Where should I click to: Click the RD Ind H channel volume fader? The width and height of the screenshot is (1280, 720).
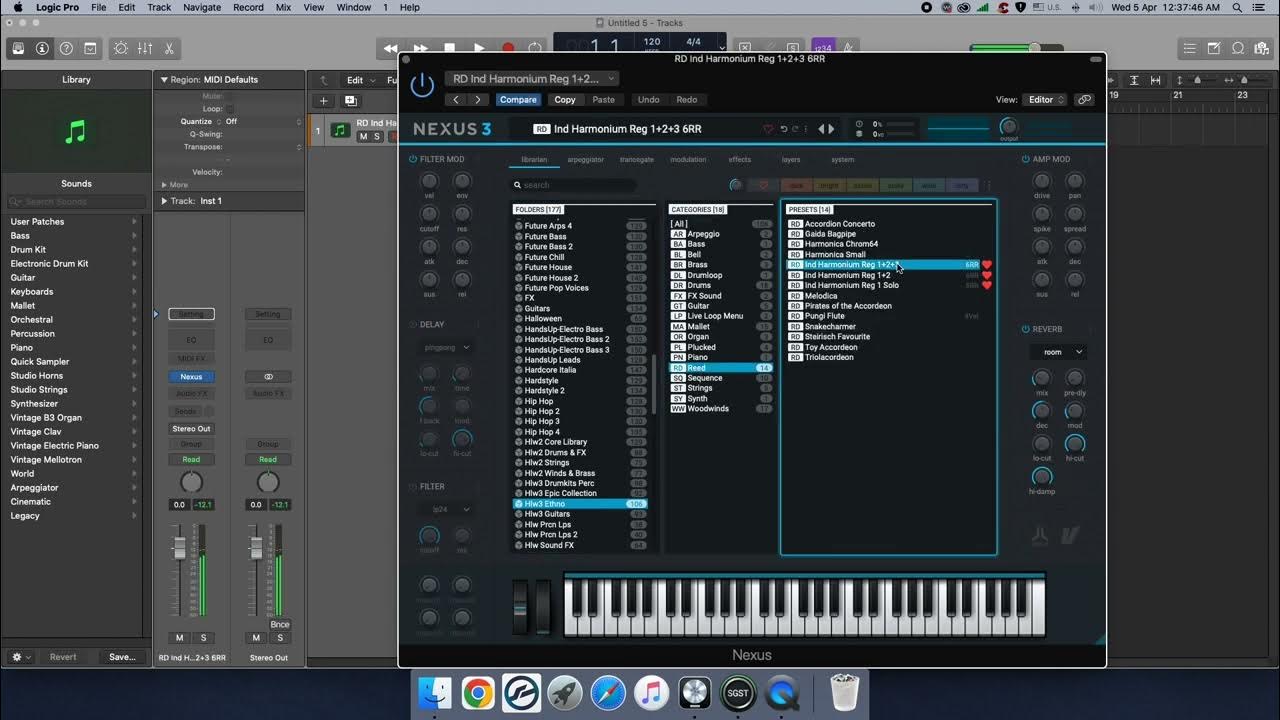(x=180, y=548)
